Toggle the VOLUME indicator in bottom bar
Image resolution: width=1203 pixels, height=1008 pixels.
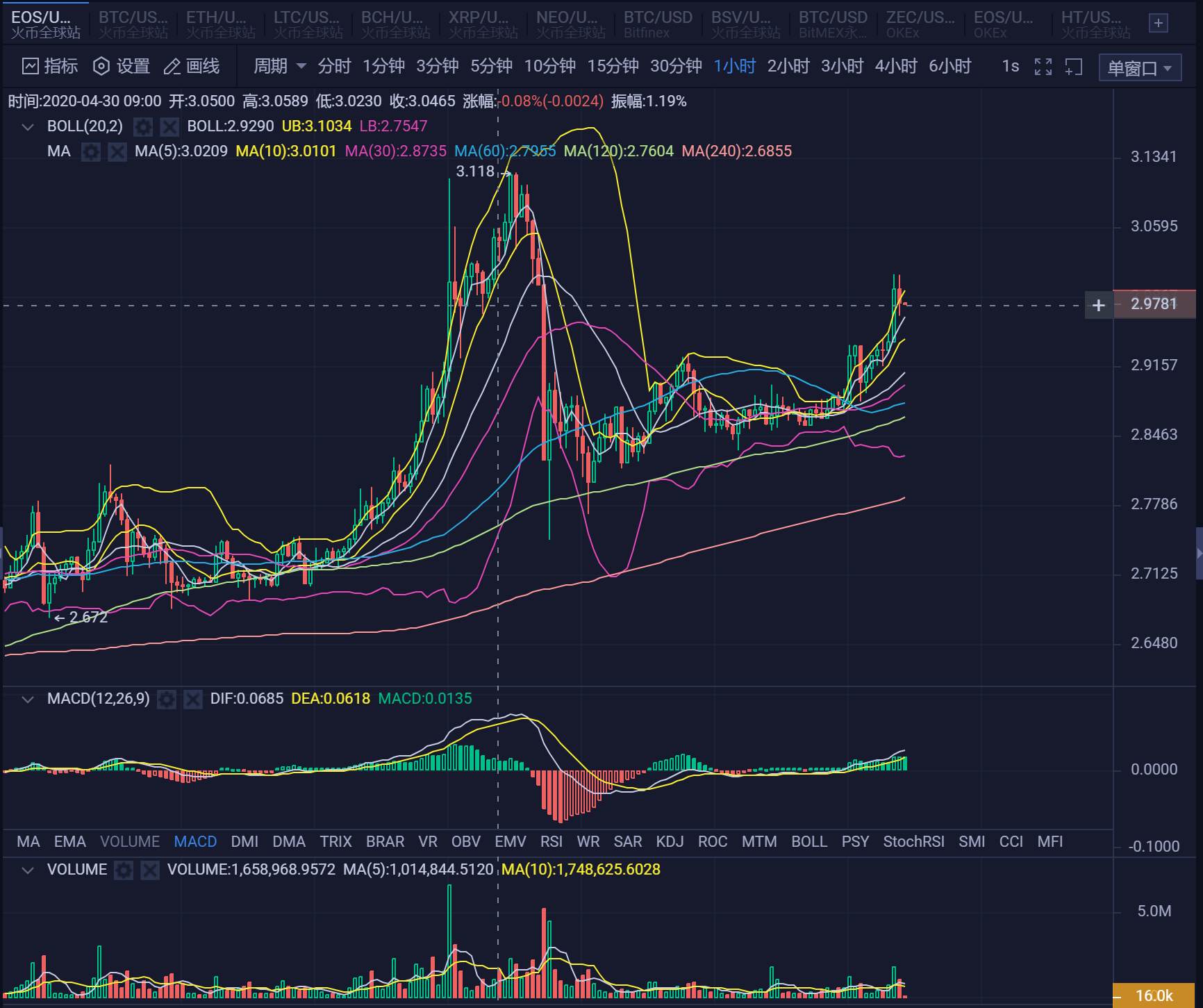coord(130,841)
